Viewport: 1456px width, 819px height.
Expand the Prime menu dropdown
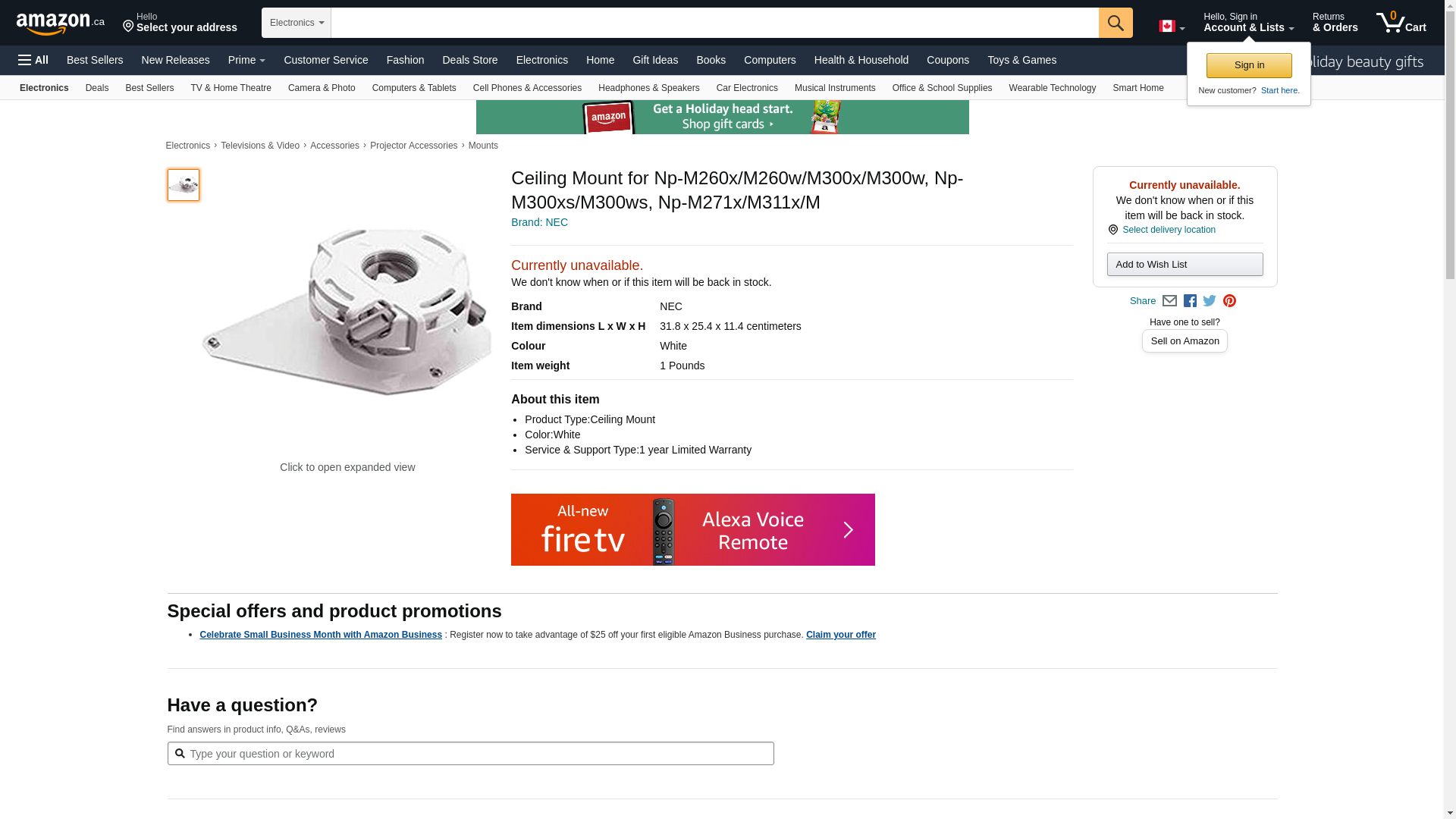[246, 60]
